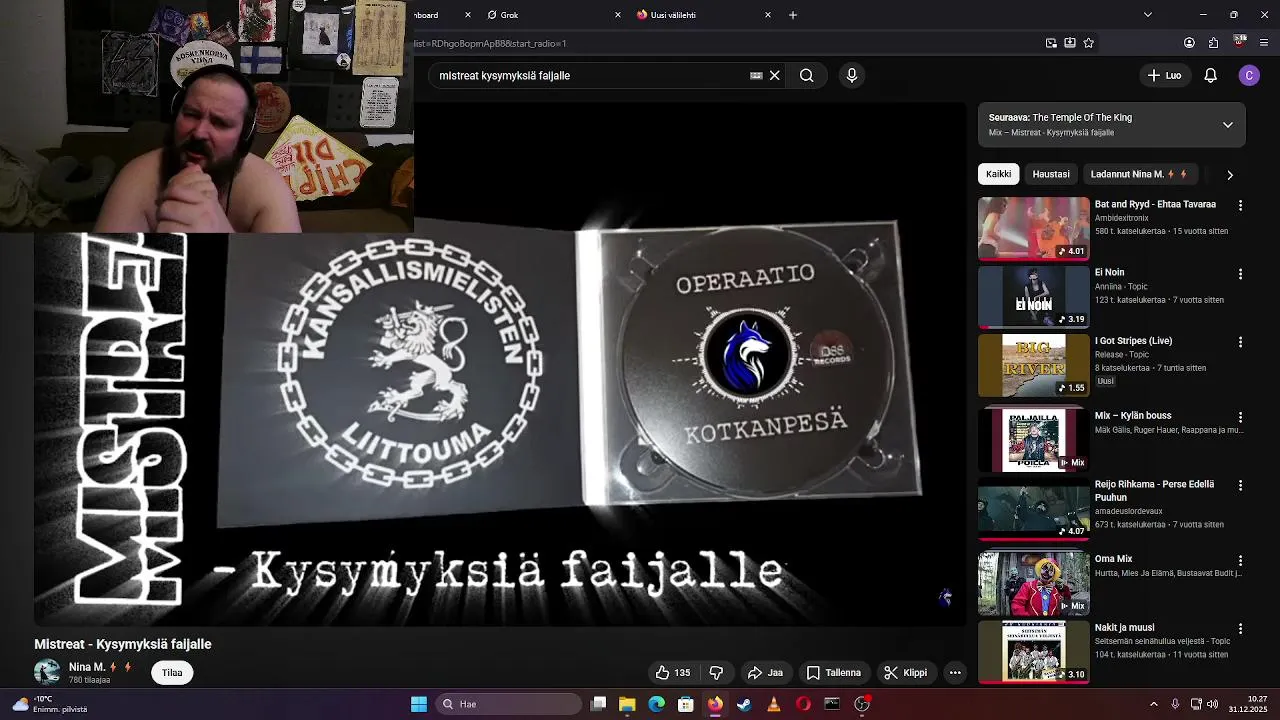Viewport: 1280px width, 720px height.
Task: Open YouTube notifications bell
Action: coord(1210,75)
